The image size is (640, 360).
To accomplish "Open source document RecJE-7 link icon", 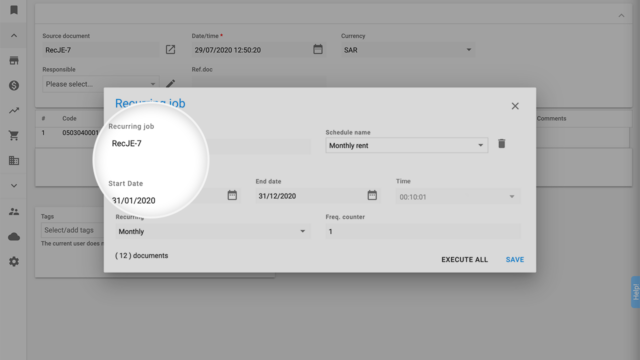I will click(x=170, y=49).
